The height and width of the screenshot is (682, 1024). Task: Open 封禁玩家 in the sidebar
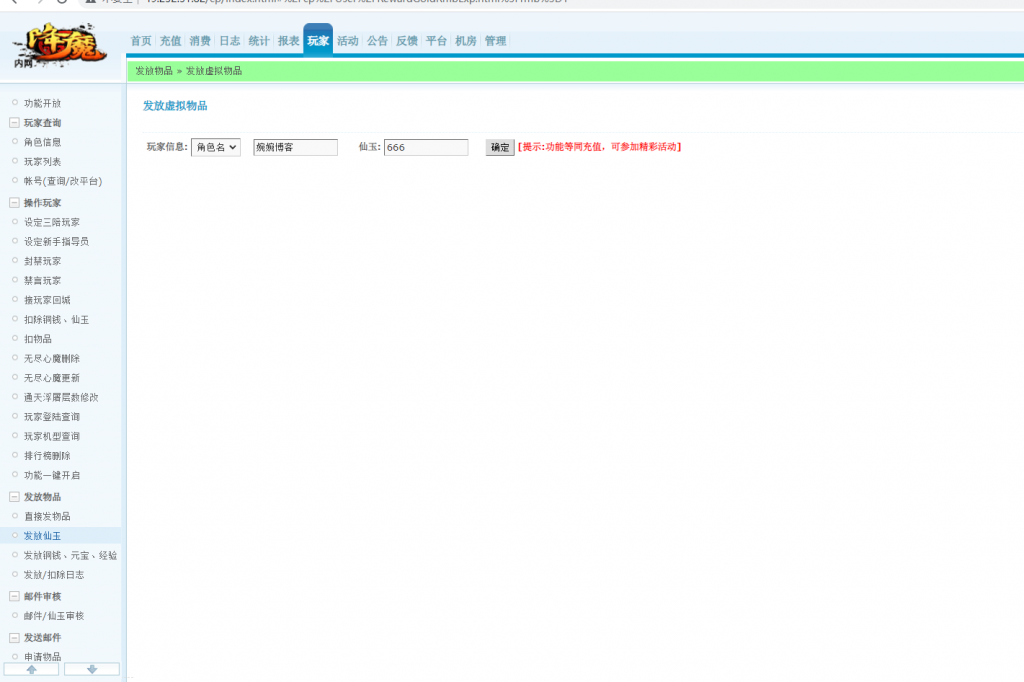click(42, 261)
